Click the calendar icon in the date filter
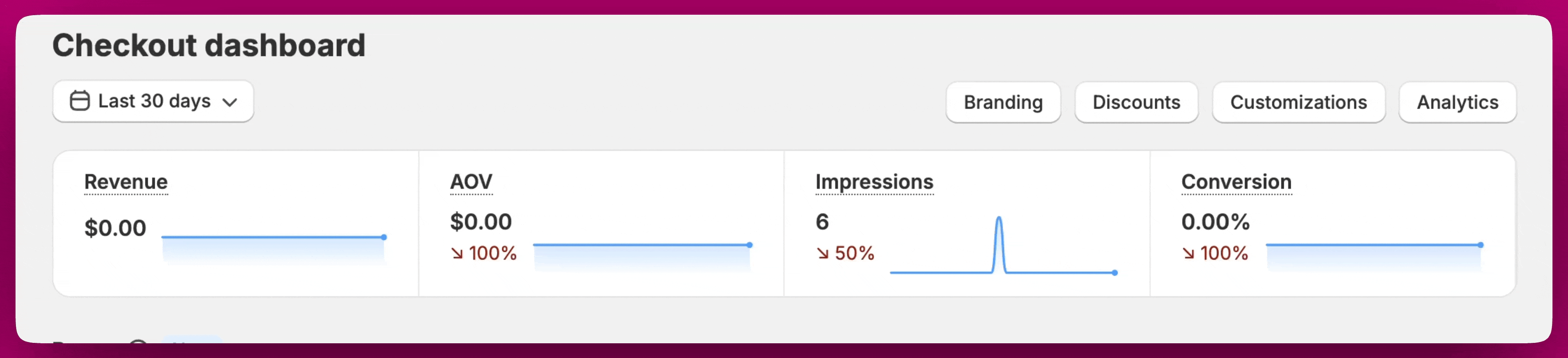 (80, 101)
